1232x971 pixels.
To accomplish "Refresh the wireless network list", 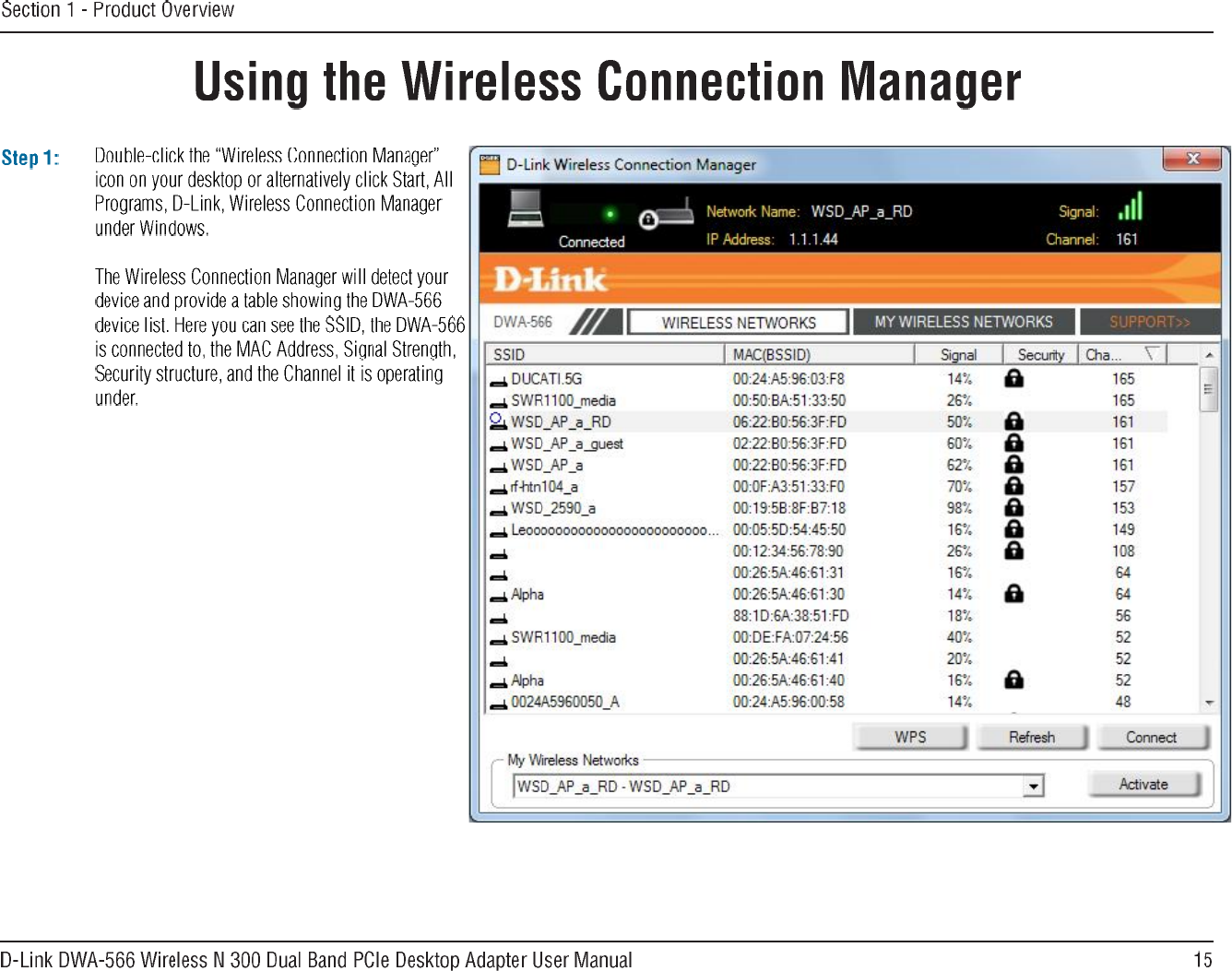I will (x=1032, y=738).
